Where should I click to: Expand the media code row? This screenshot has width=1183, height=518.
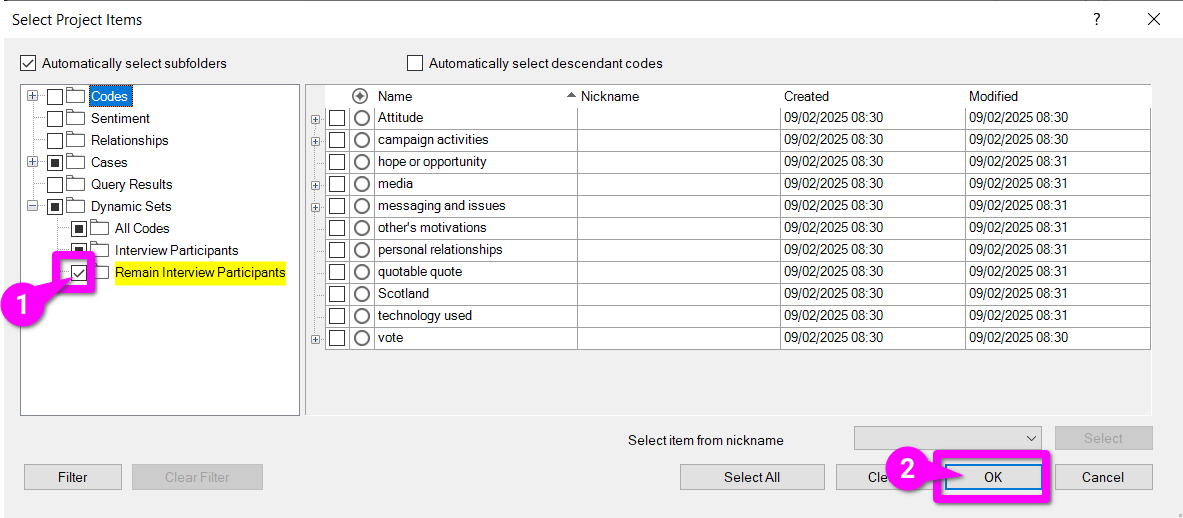316,184
